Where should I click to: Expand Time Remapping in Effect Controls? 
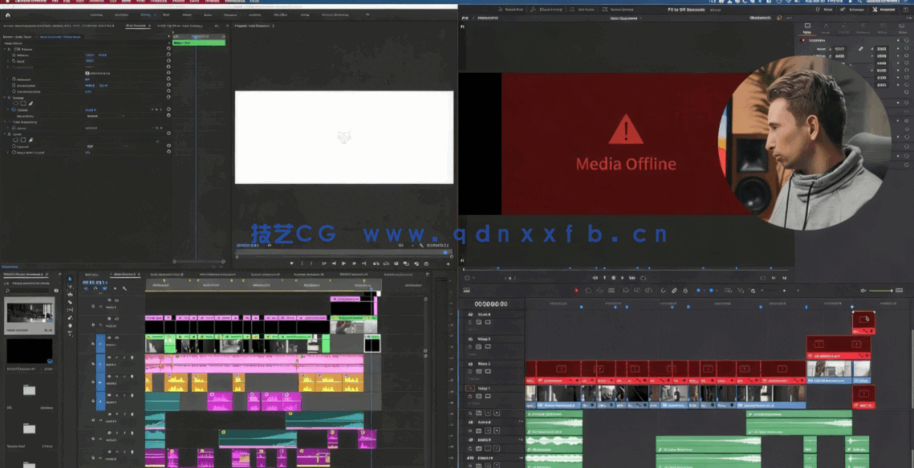(5, 122)
